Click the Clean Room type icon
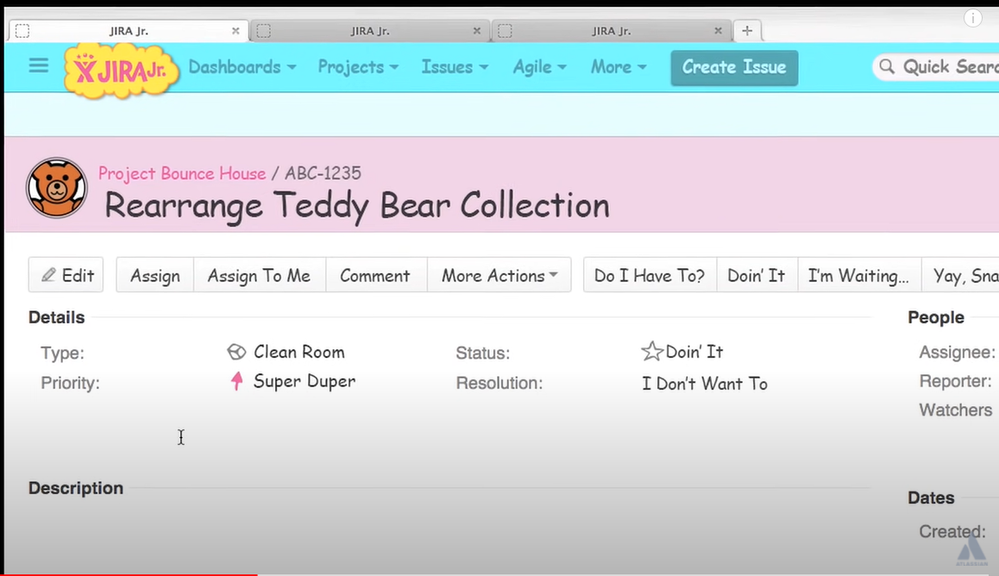The height and width of the screenshot is (576, 999). [x=236, y=352]
